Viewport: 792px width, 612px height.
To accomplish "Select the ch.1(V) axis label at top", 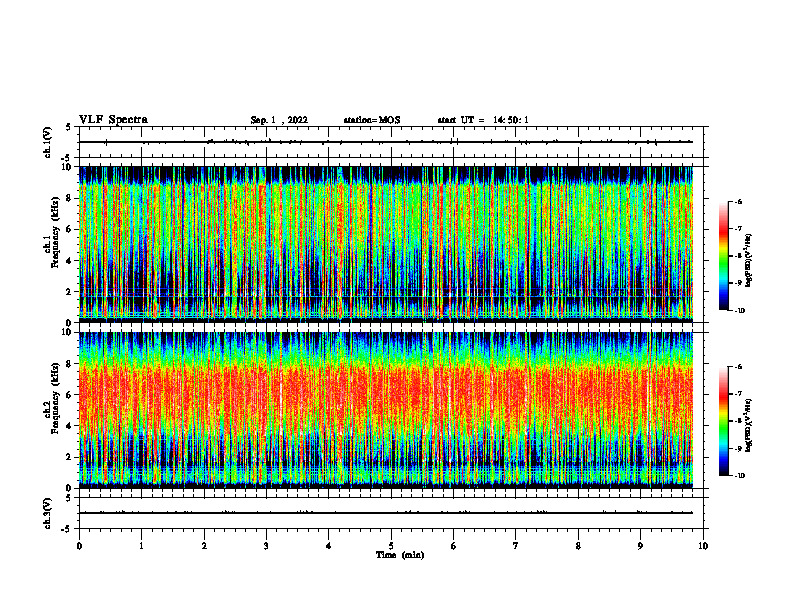I will [48, 142].
